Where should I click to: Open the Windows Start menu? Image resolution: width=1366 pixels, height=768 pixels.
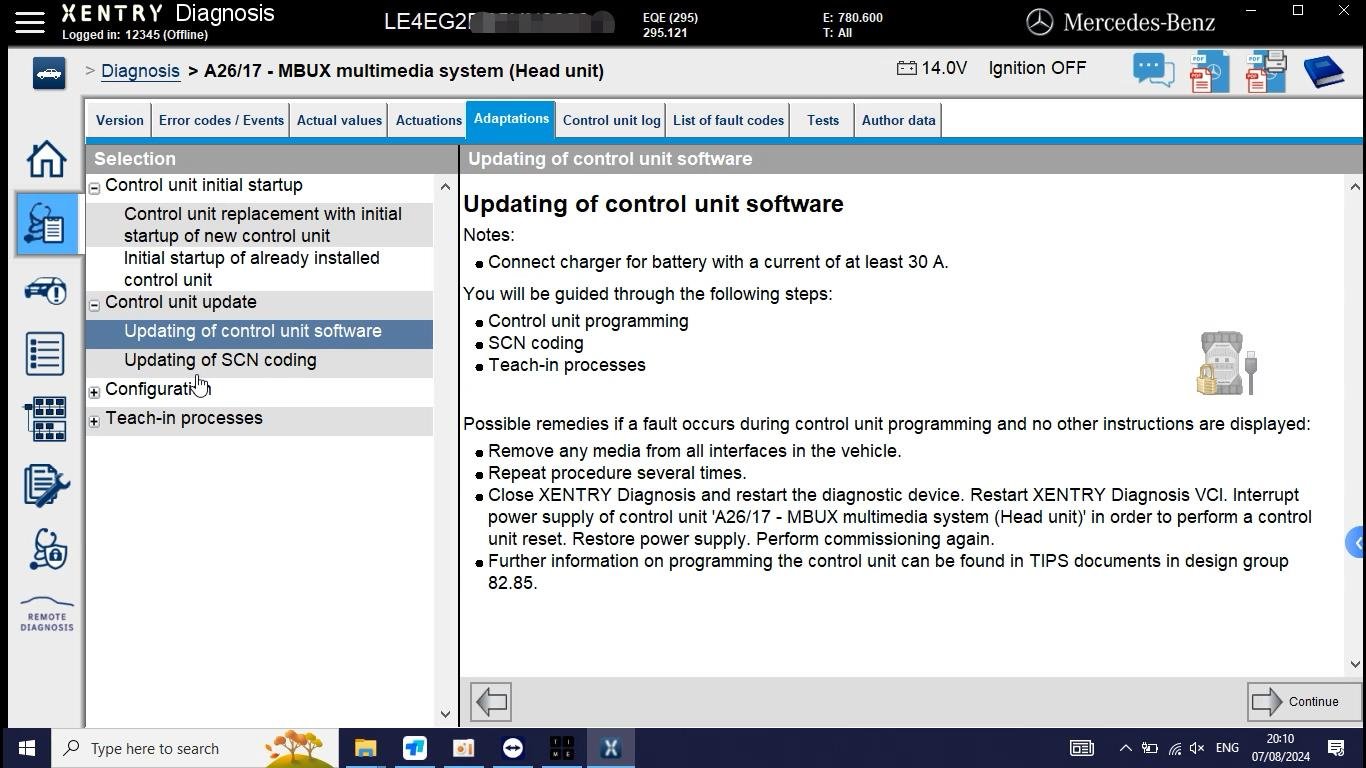[x=27, y=748]
